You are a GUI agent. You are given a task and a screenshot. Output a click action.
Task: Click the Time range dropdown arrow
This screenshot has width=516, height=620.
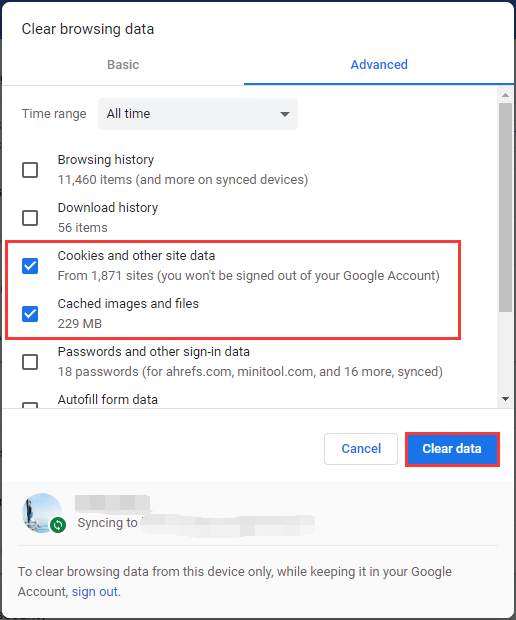[285, 114]
